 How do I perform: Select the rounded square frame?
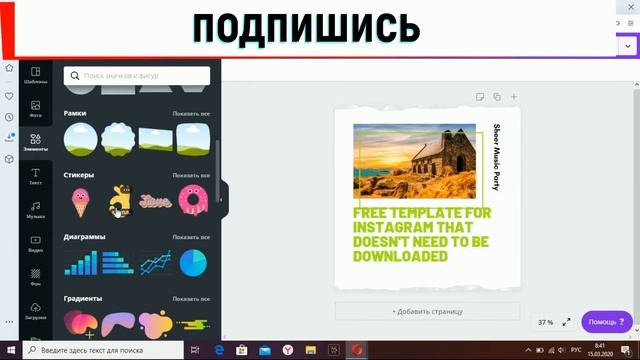pos(193,140)
